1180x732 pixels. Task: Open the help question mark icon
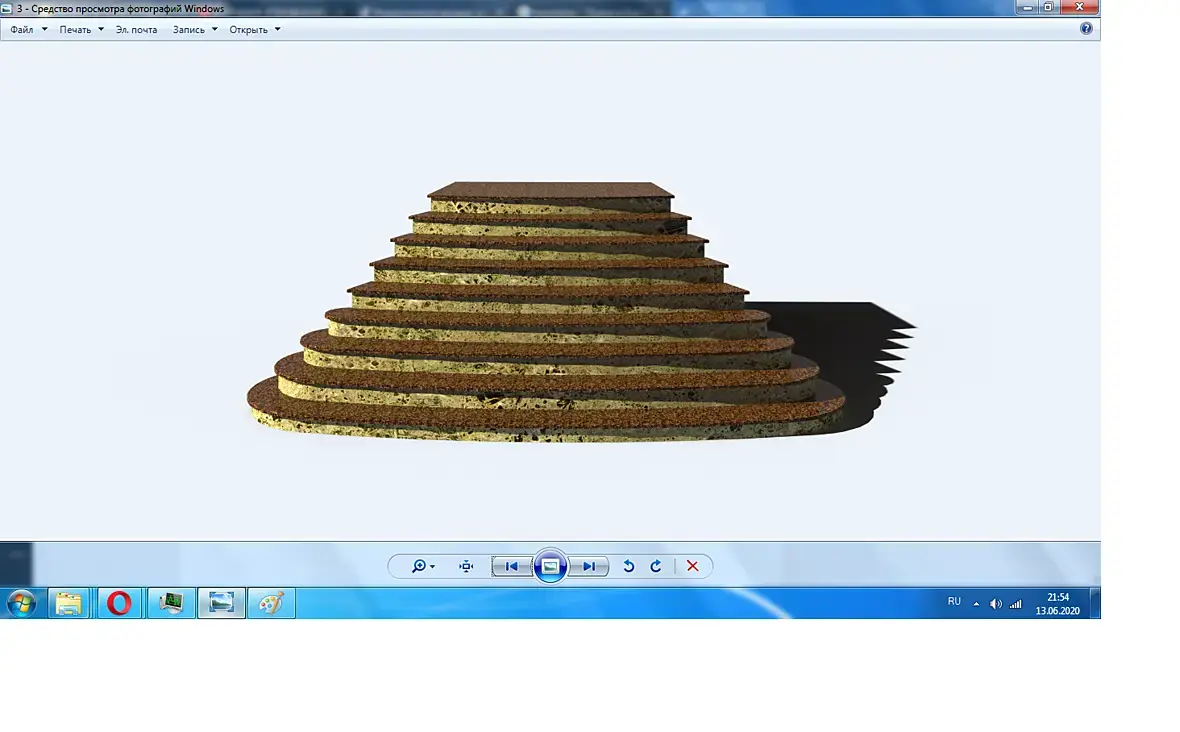click(1086, 29)
